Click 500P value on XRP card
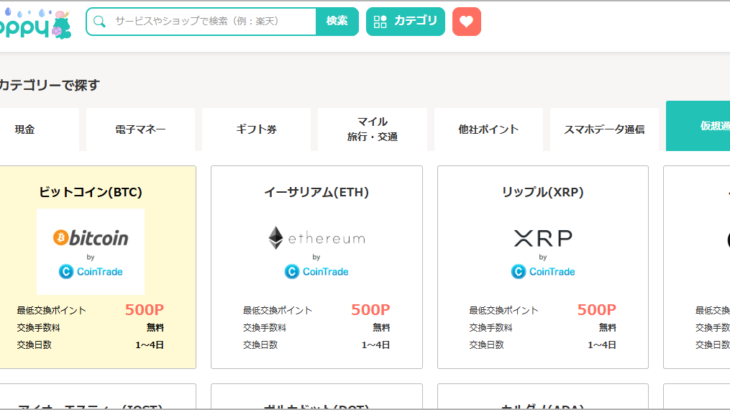The width and height of the screenshot is (730, 410). (x=597, y=310)
